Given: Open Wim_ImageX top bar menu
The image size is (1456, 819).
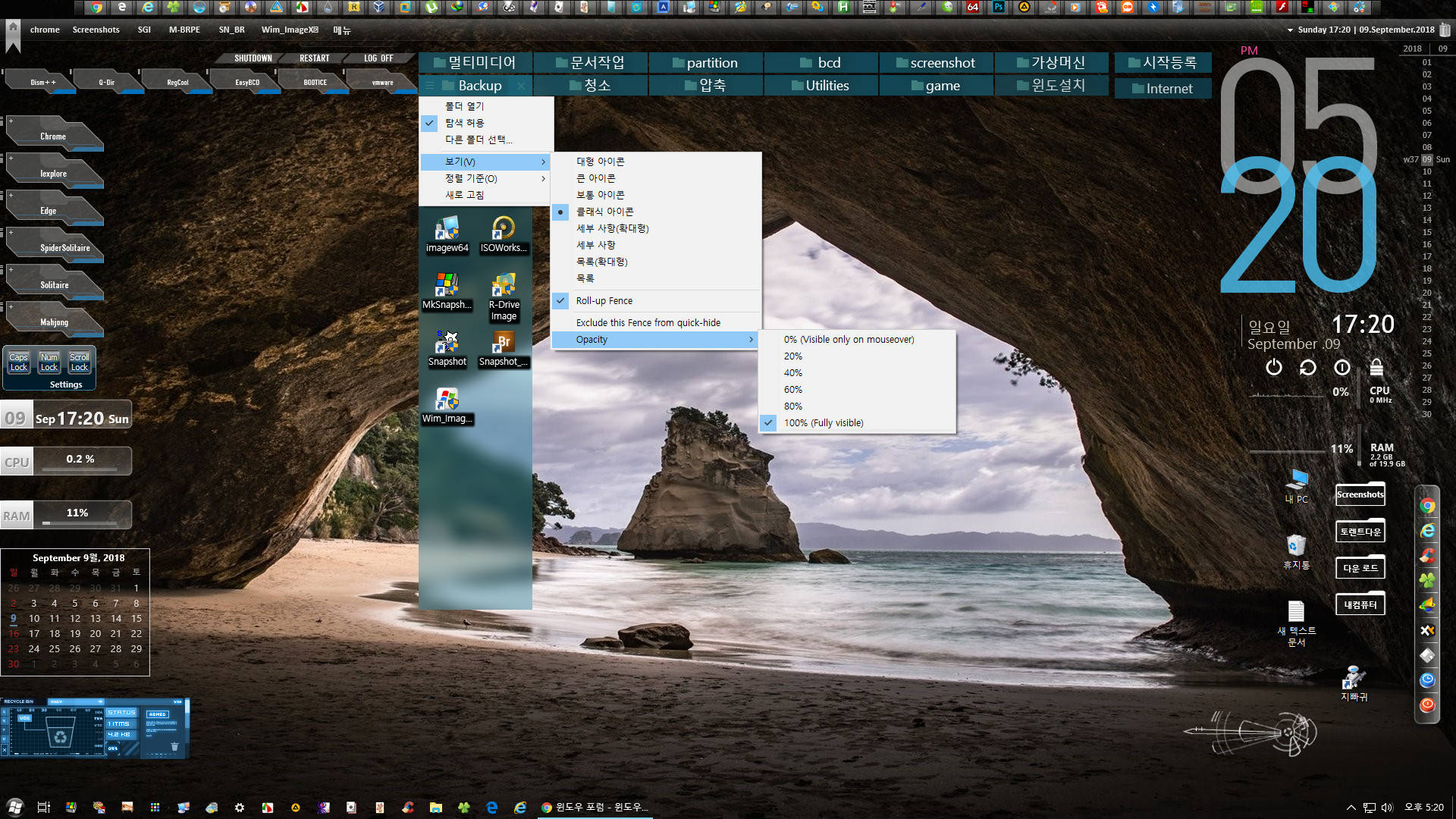Looking at the screenshot, I should pos(290,30).
